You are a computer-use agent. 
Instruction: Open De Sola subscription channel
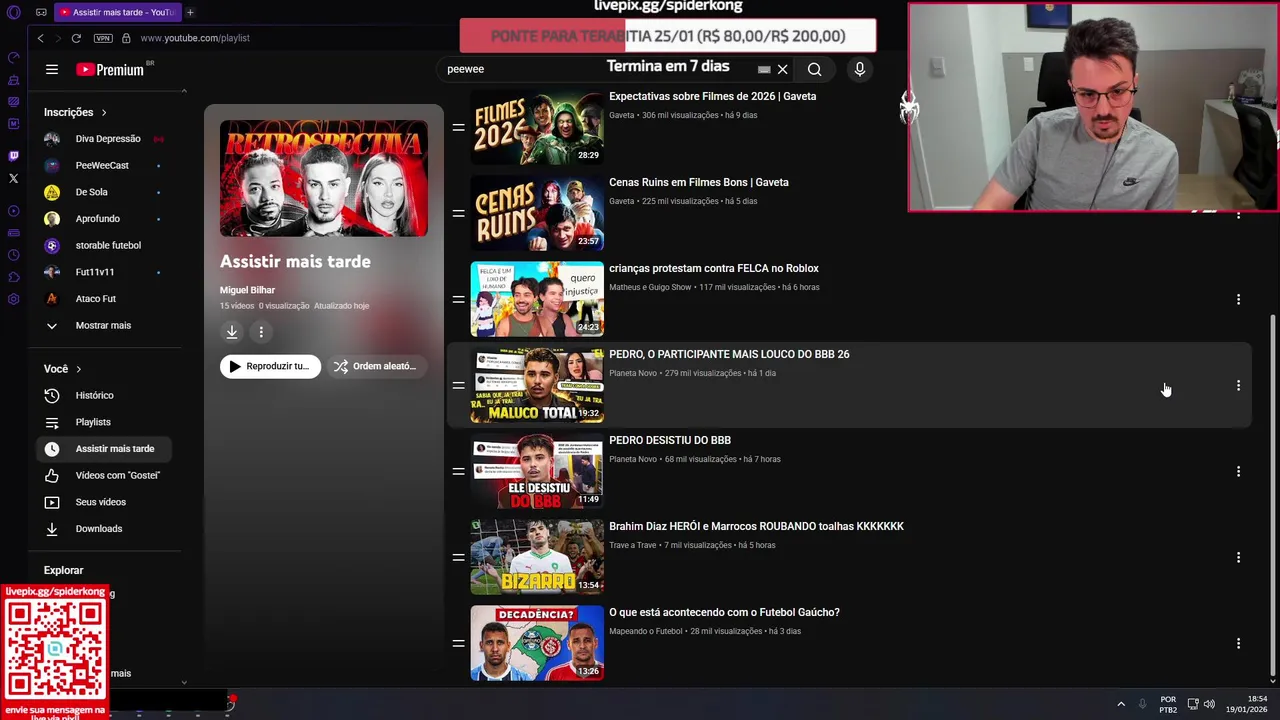(106, 192)
